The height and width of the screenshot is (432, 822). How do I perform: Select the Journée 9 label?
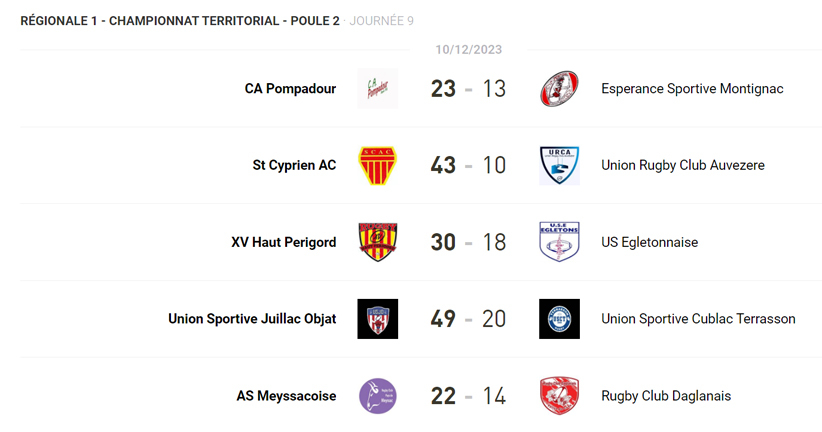pos(381,21)
